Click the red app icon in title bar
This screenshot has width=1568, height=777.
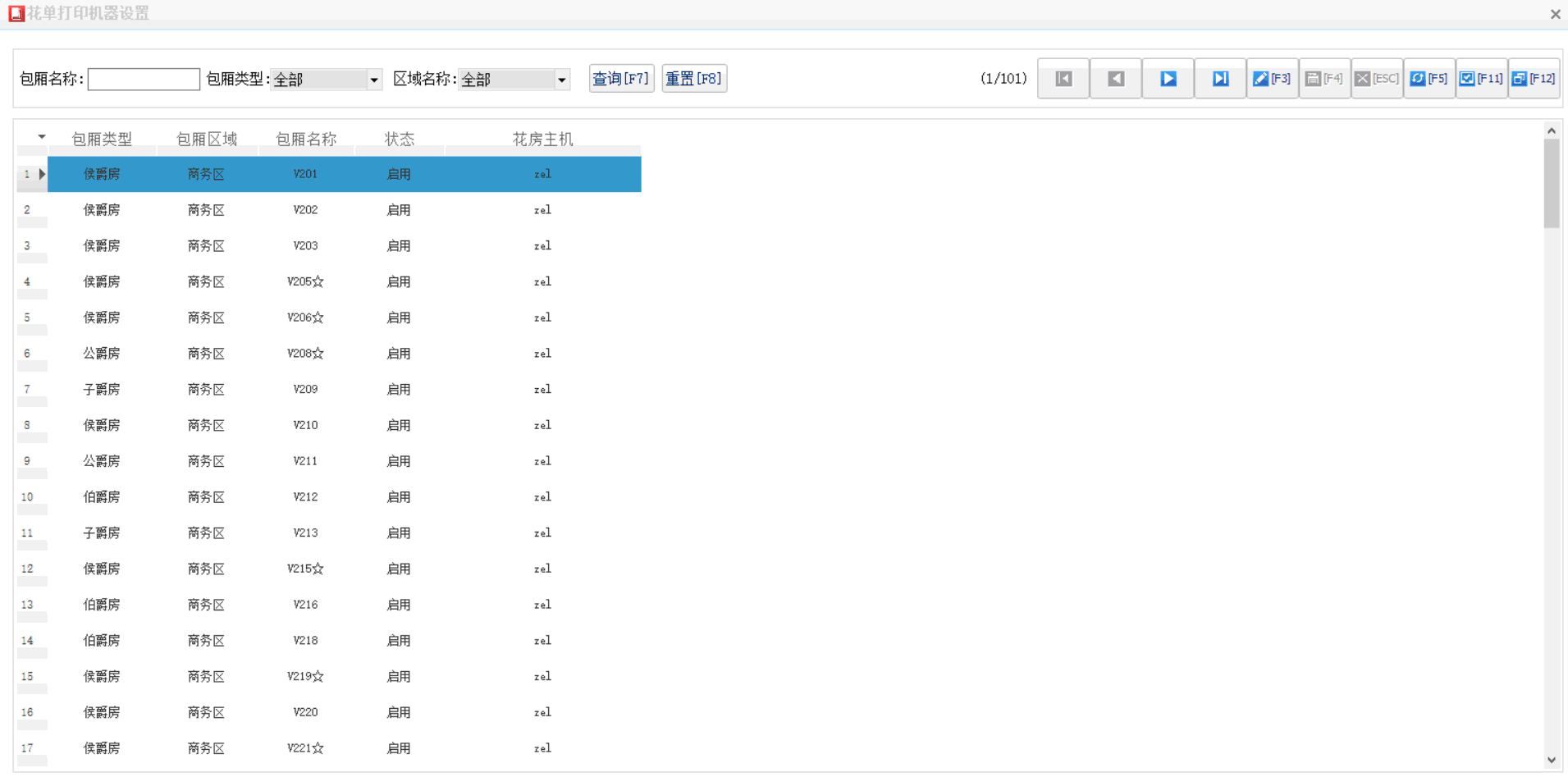pos(16,13)
